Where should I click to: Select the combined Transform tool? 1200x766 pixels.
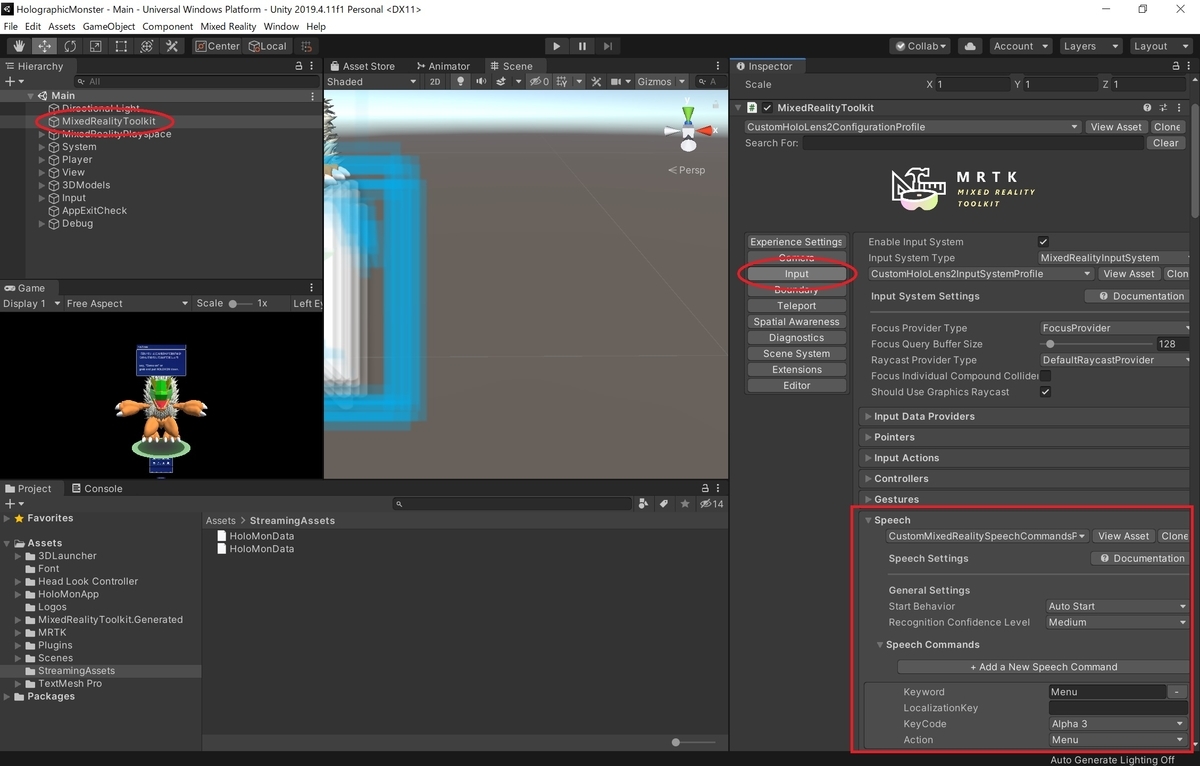pos(146,46)
